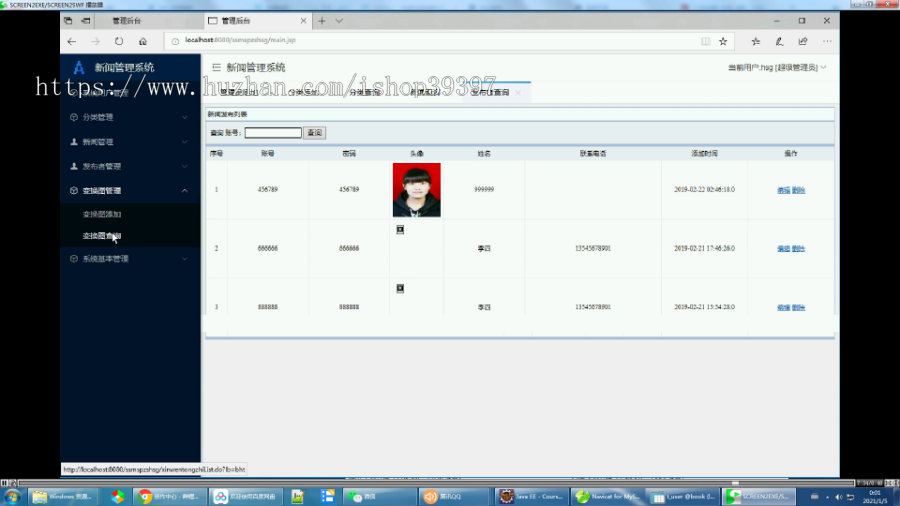Open Windows 资源 explorer taskbar item
This screenshot has width=900, height=506.
tap(63, 496)
